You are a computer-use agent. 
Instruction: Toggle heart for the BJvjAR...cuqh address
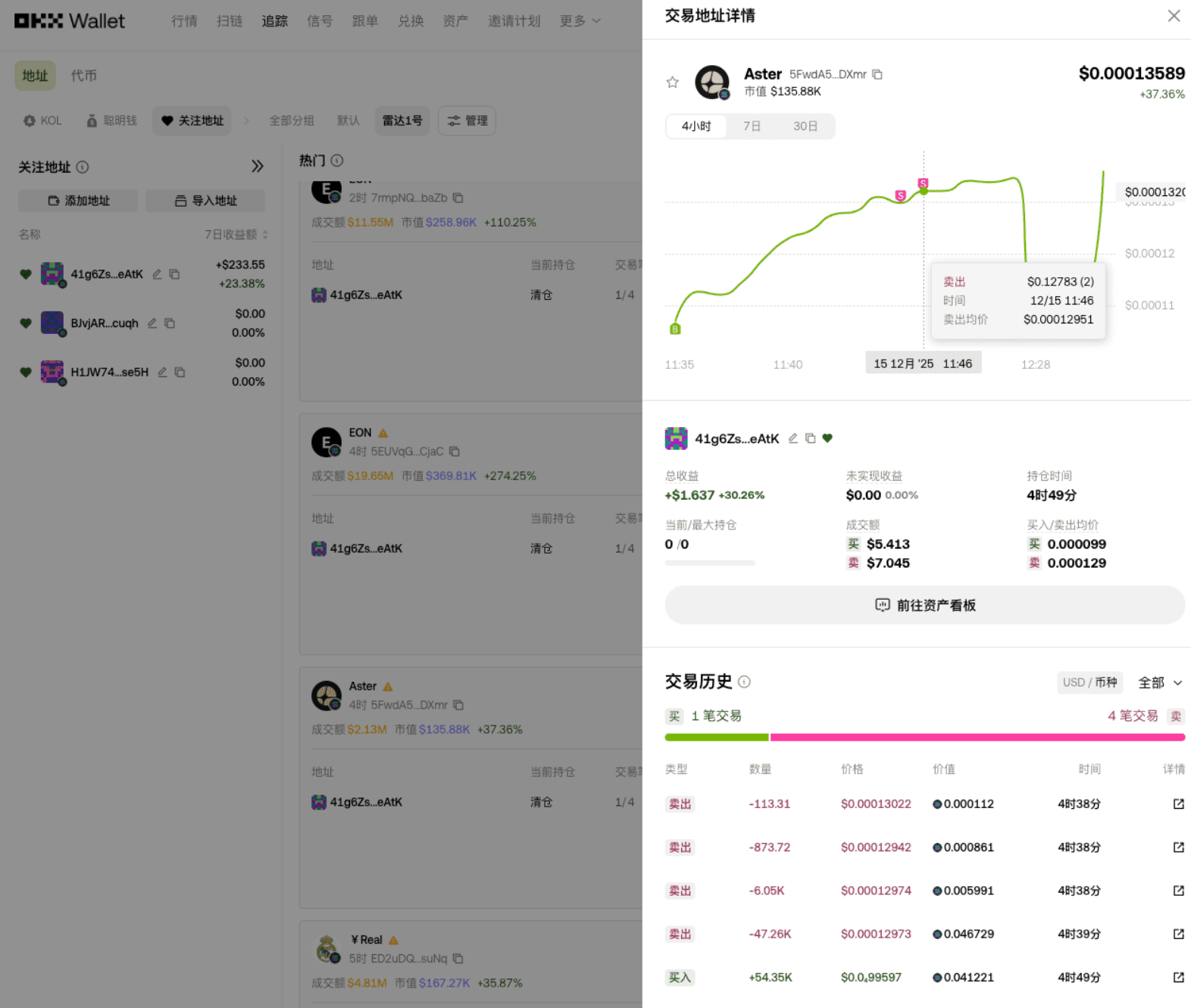click(x=26, y=323)
